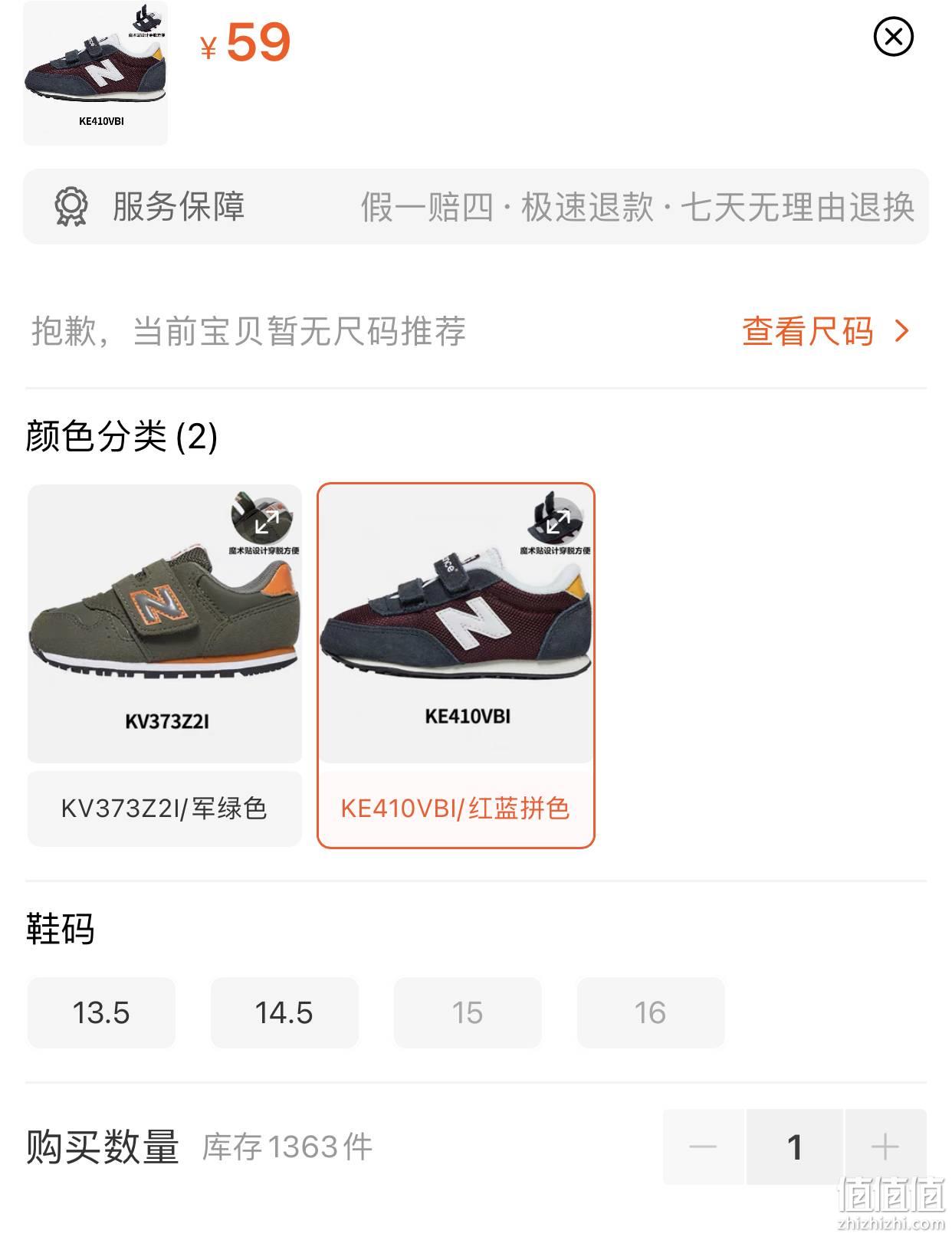The width and height of the screenshot is (952, 1237).
Task: Open the 查看尺码 size chart link
Action: pyautogui.click(x=808, y=331)
